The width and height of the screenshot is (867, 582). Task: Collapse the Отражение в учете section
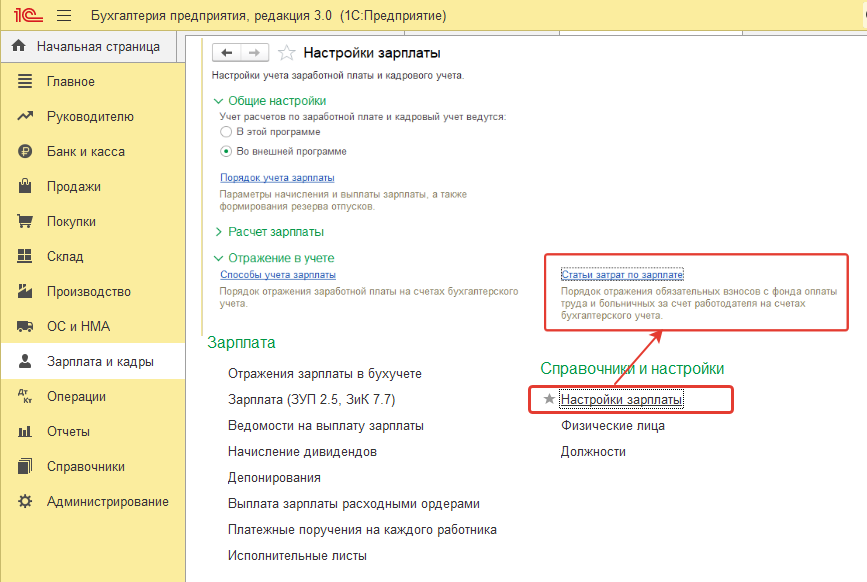218,258
